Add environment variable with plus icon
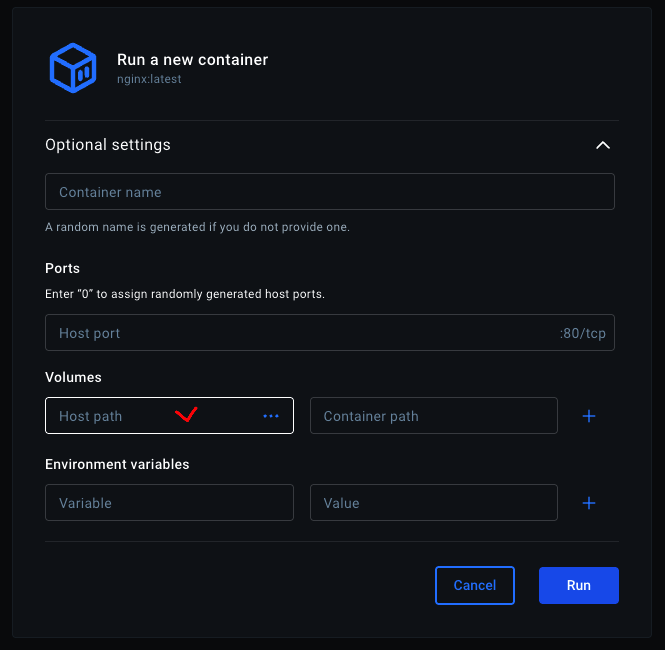The image size is (665, 650). click(x=589, y=503)
